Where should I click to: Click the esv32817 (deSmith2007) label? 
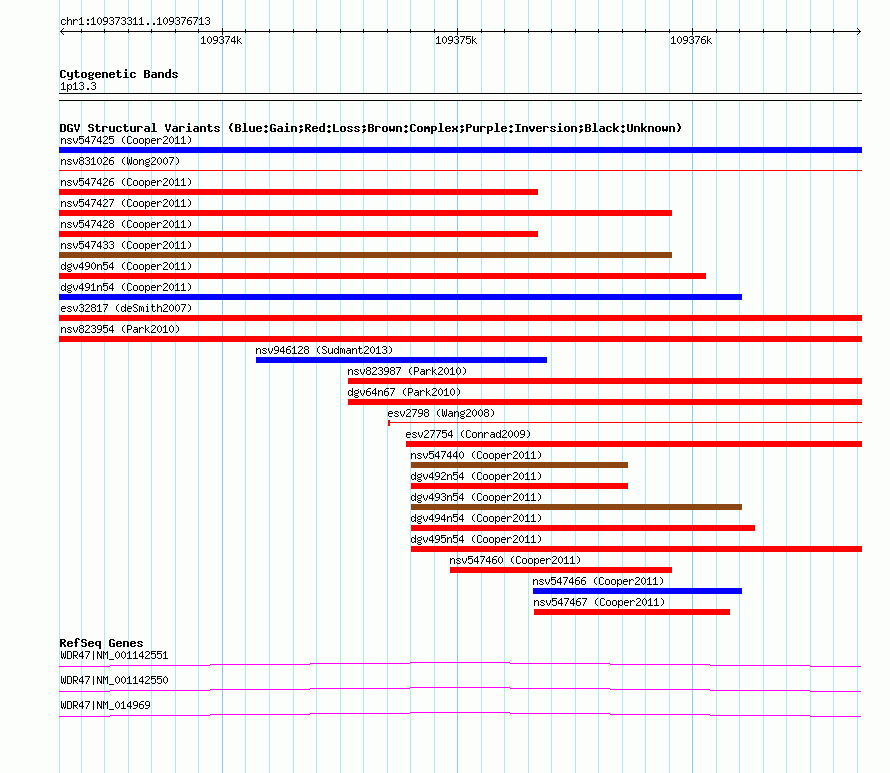[126, 308]
